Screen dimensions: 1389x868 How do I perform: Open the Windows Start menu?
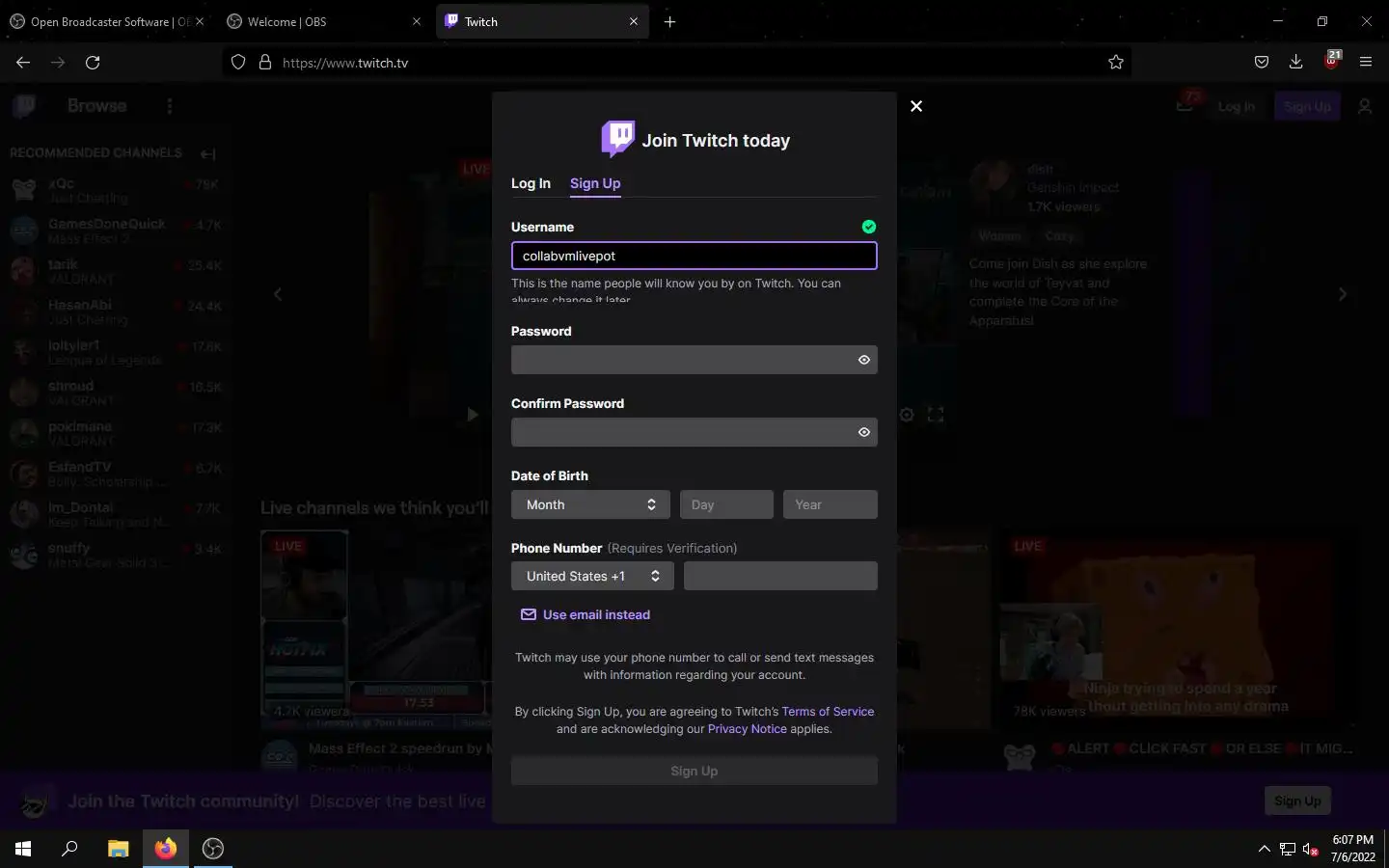23,849
